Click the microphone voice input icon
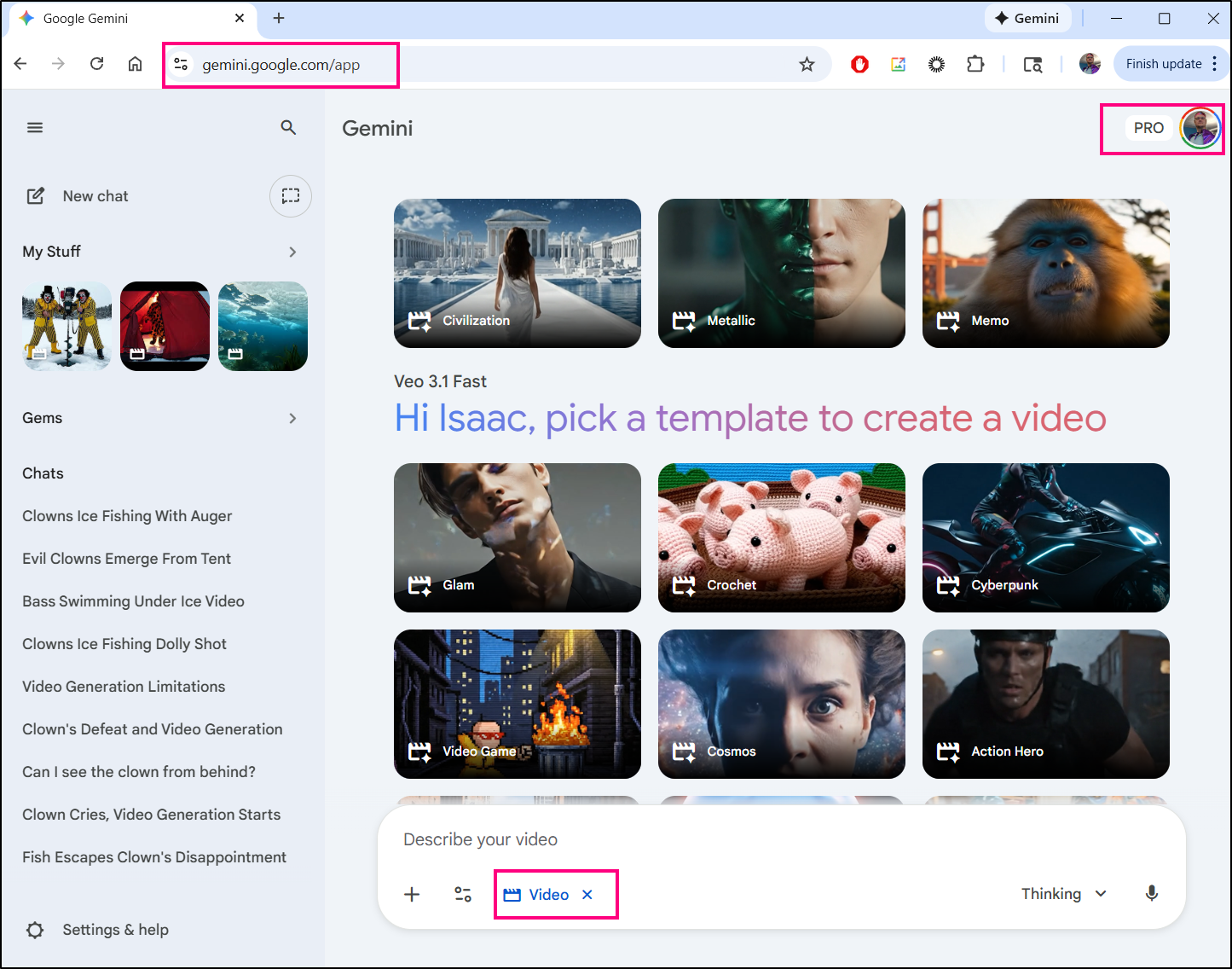This screenshot has width=1232, height=969. 1151,893
